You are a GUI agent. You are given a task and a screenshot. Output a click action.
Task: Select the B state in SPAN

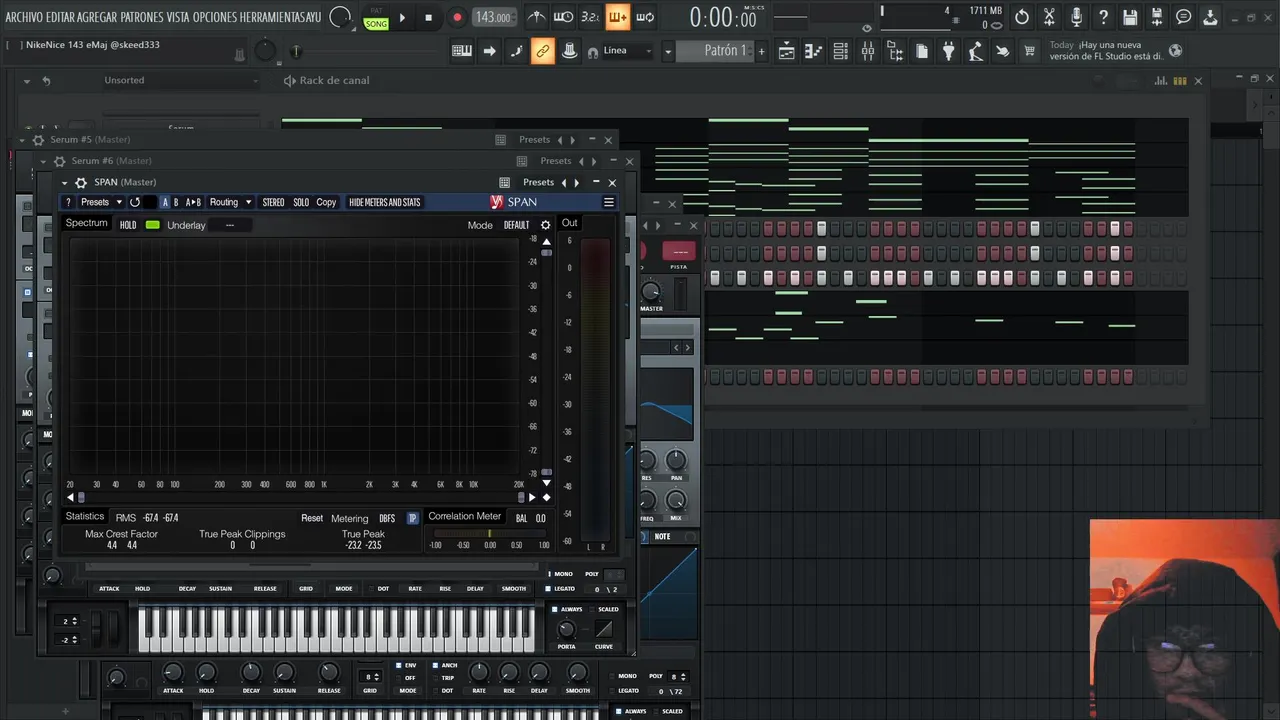coord(176,202)
